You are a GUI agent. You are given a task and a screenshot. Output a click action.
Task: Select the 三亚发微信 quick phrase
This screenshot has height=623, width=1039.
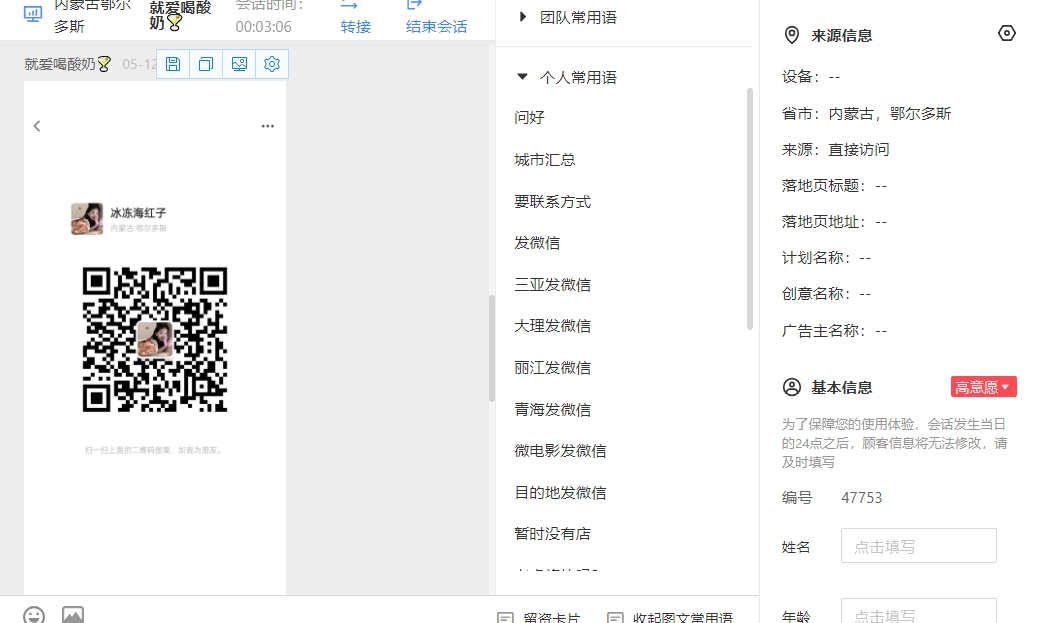pos(552,285)
